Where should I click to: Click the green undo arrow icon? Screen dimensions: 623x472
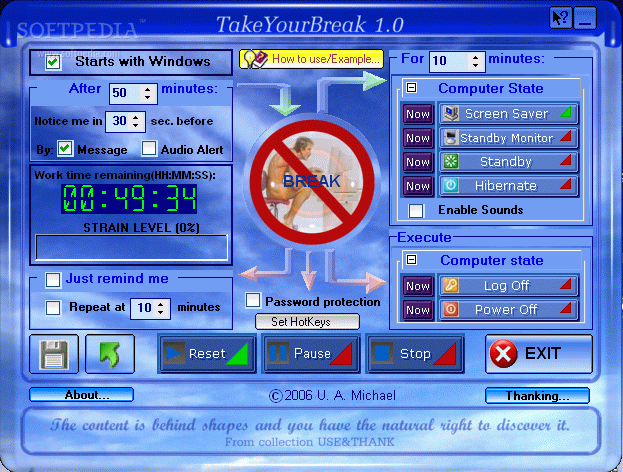pos(110,354)
